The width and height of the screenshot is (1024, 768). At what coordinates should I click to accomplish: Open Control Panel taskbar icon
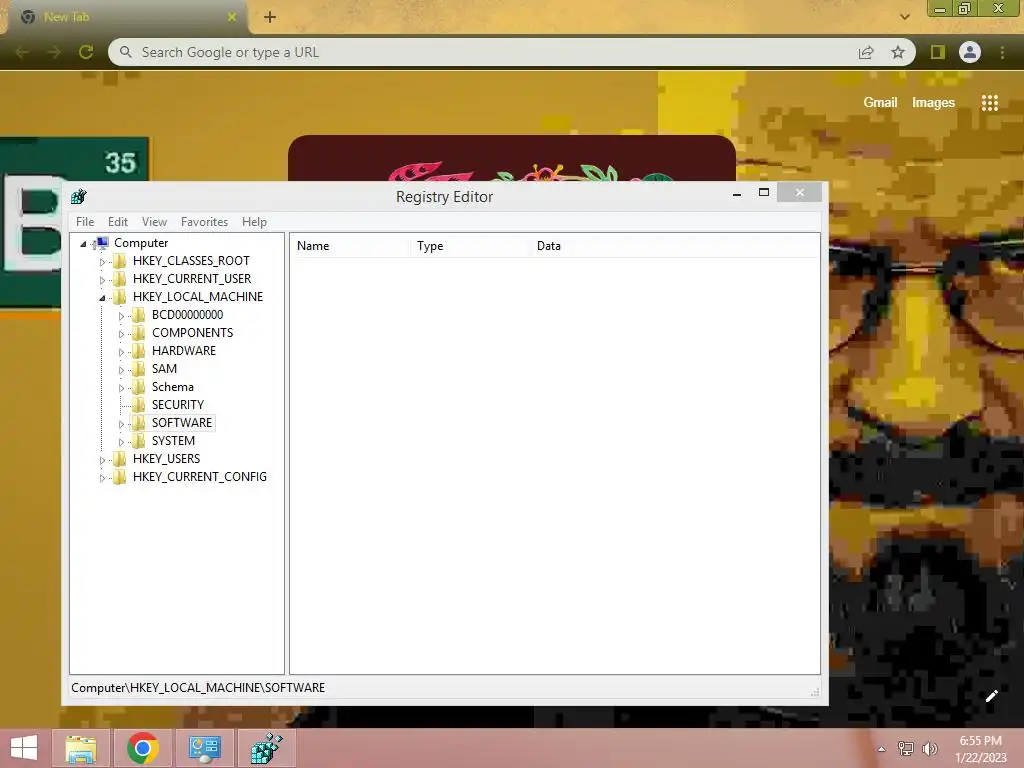204,748
